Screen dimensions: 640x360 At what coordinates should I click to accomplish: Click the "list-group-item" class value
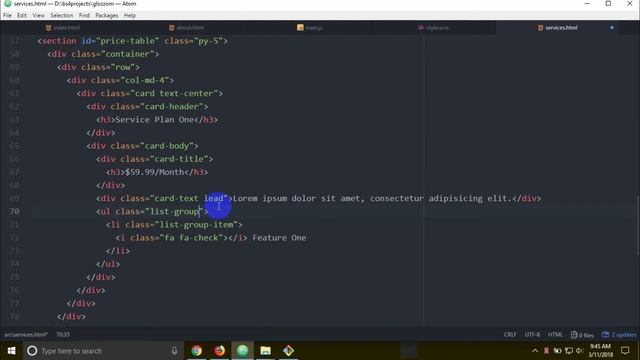[x=196, y=224]
